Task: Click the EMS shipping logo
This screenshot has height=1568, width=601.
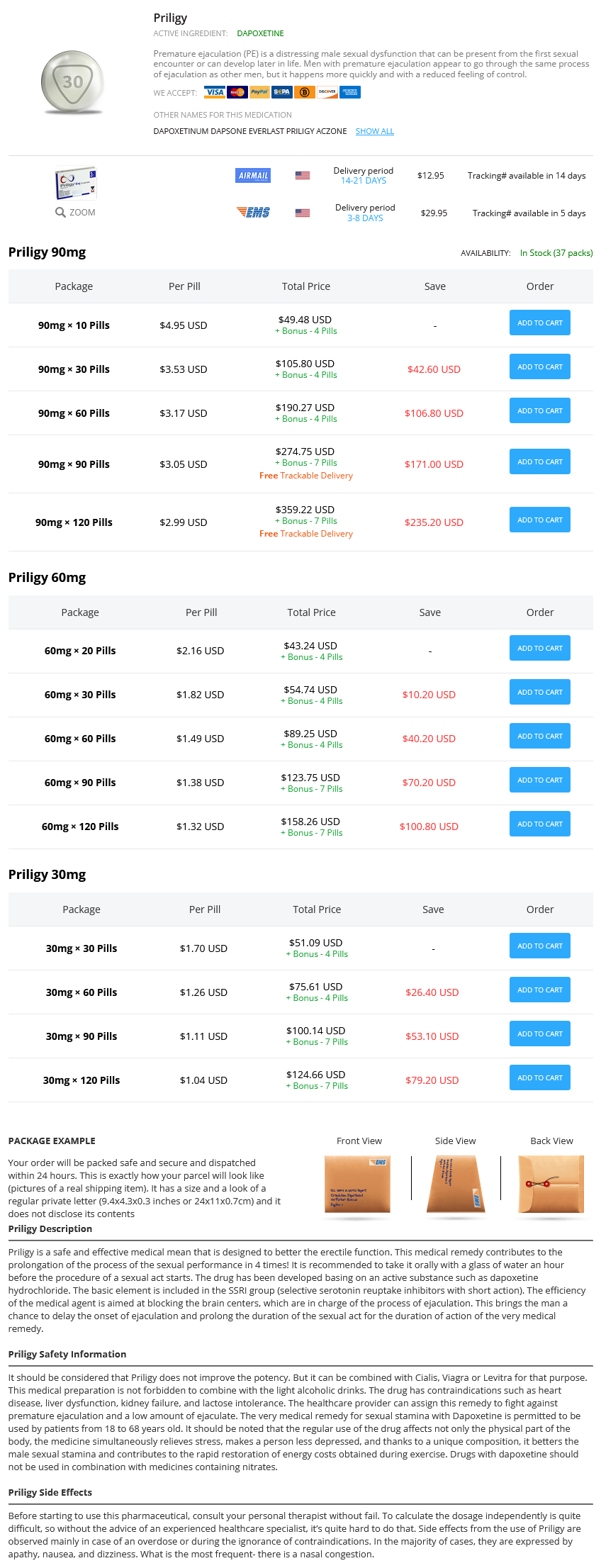Action: coord(253,212)
